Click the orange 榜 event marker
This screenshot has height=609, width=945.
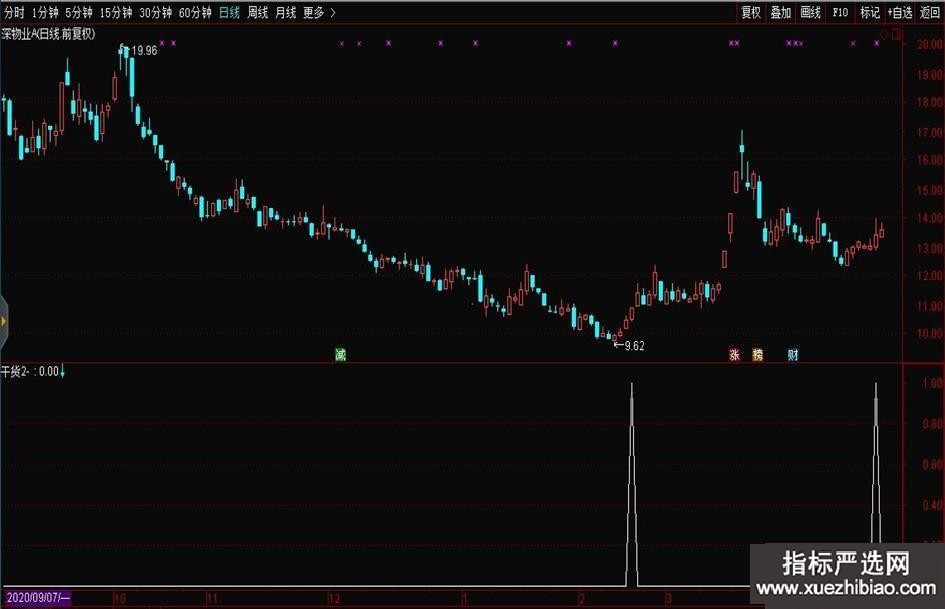[758, 355]
